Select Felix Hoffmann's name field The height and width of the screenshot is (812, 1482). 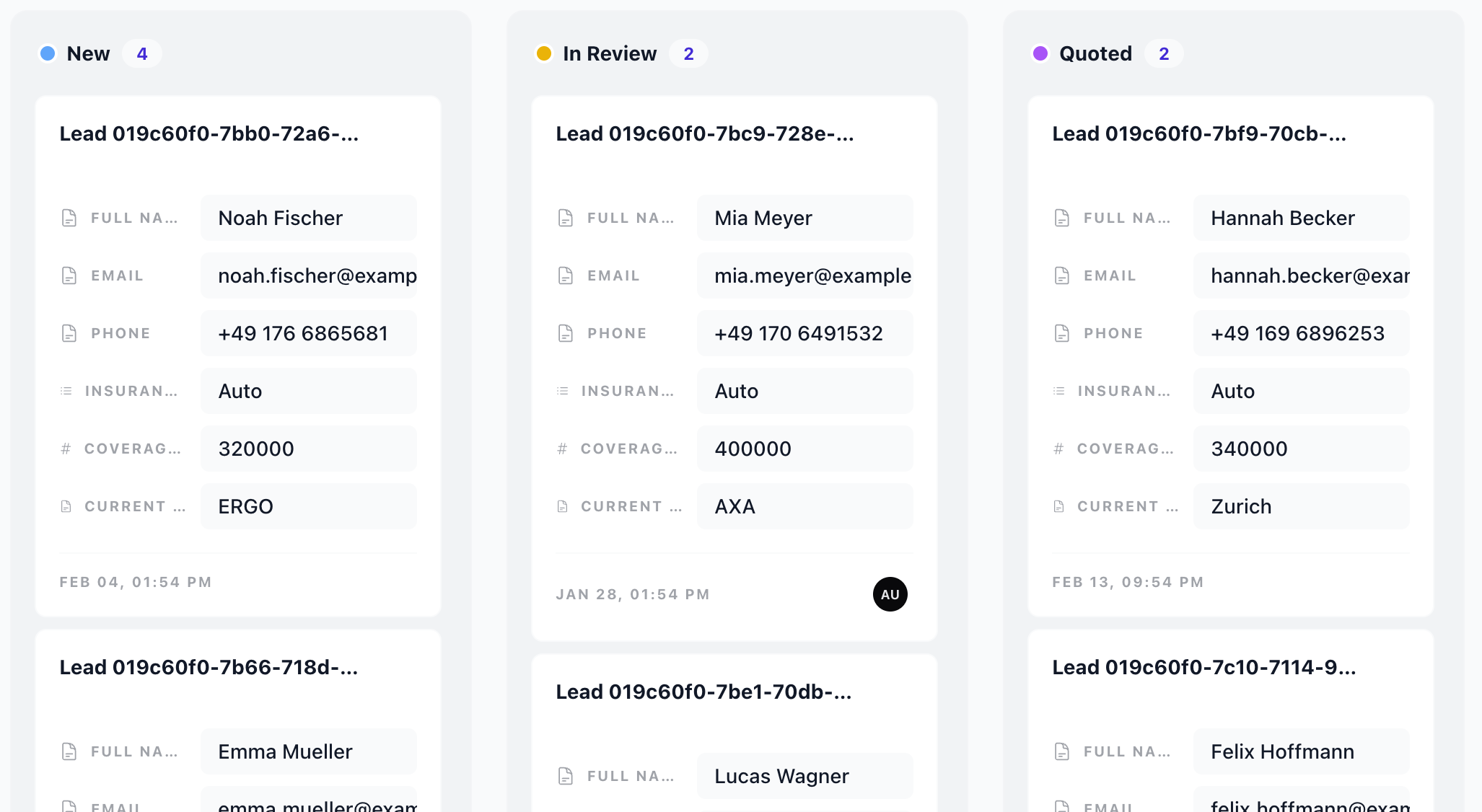1301,751
